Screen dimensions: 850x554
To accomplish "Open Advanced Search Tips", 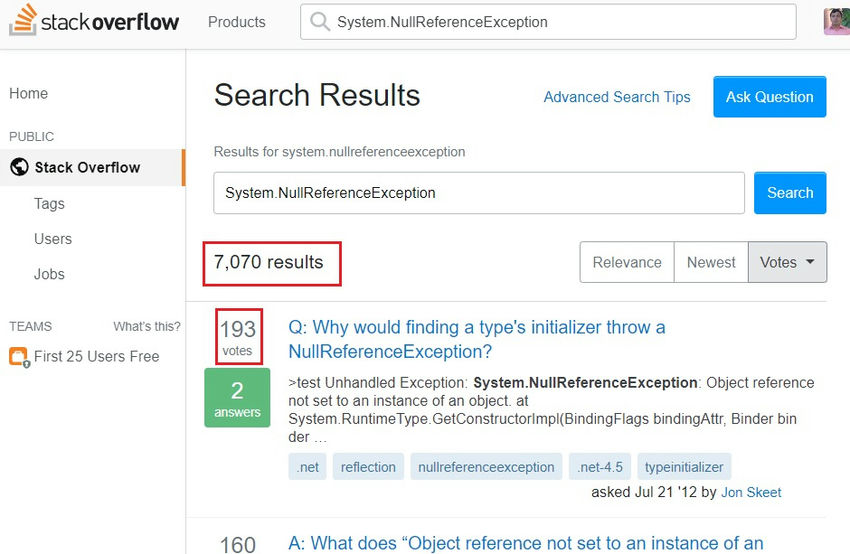I will [617, 97].
